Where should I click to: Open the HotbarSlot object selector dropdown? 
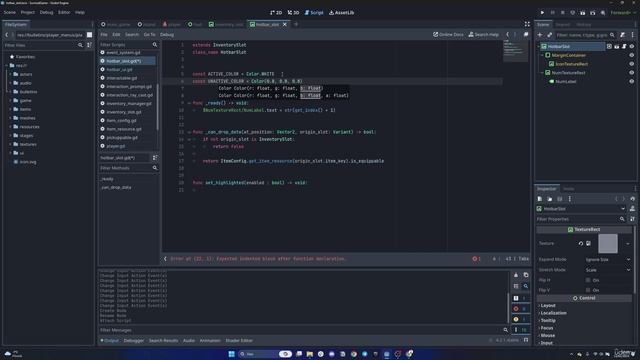click(x=581, y=209)
